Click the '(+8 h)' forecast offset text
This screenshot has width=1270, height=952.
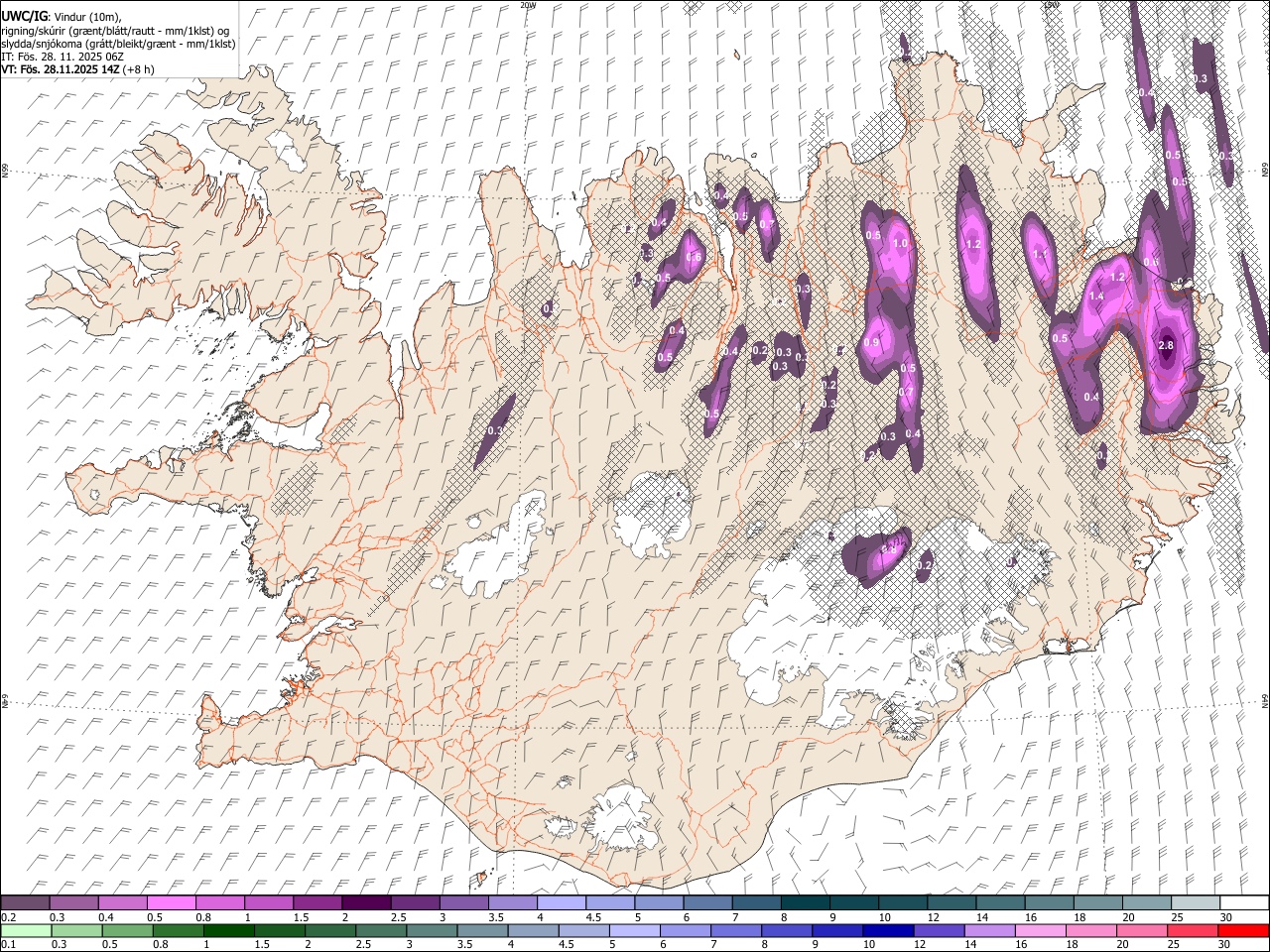pos(139,69)
